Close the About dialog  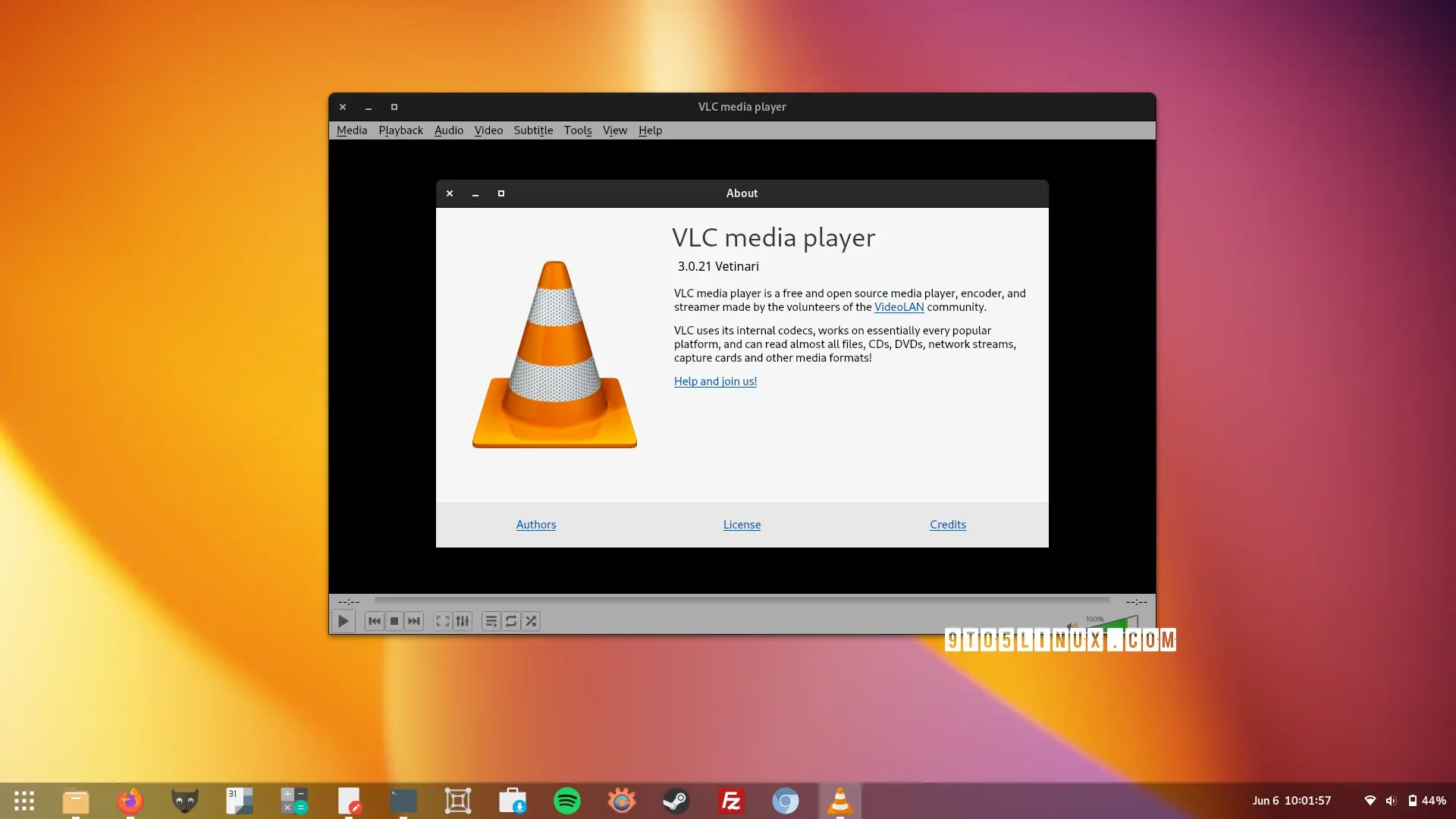tap(450, 193)
